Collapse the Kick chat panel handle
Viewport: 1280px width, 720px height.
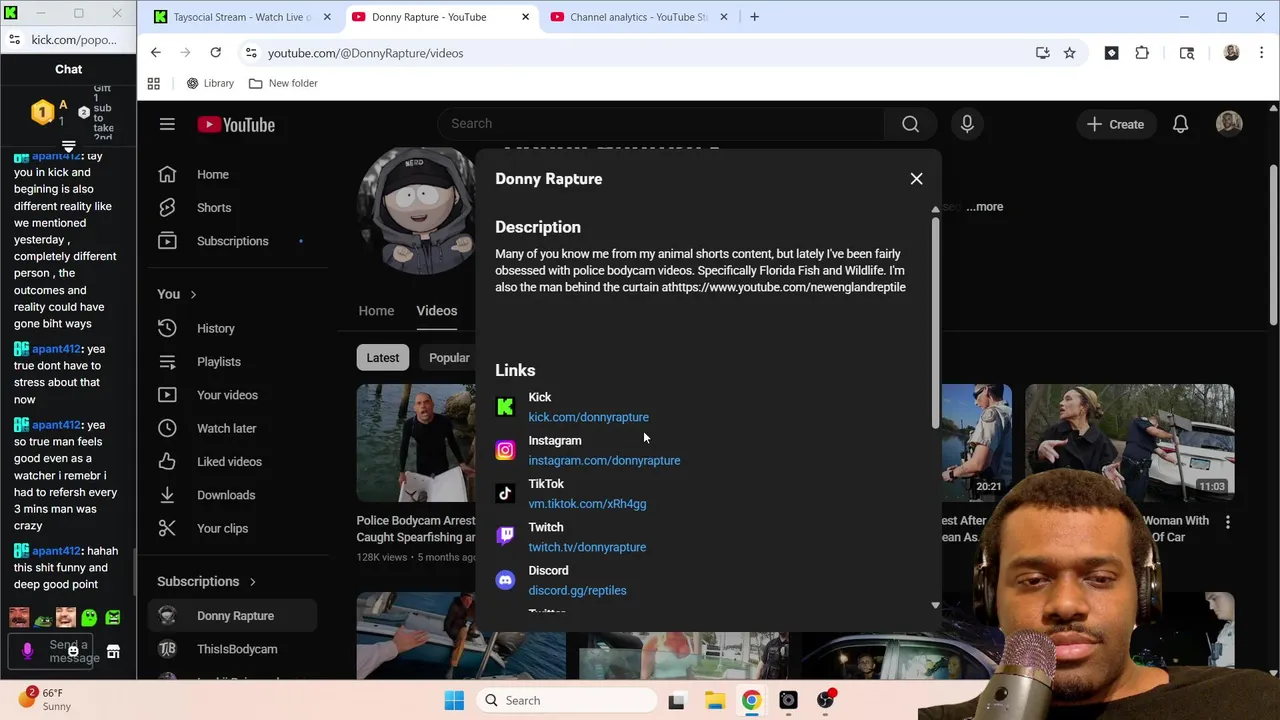68,147
